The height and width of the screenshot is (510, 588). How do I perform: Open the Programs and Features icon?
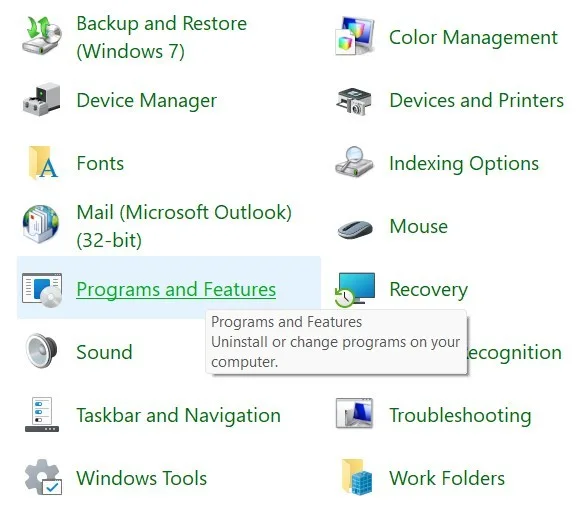point(42,290)
